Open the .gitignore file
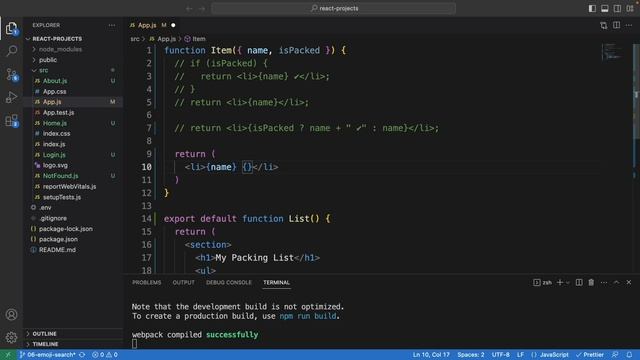This screenshot has height=360, width=640. coord(53,218)
